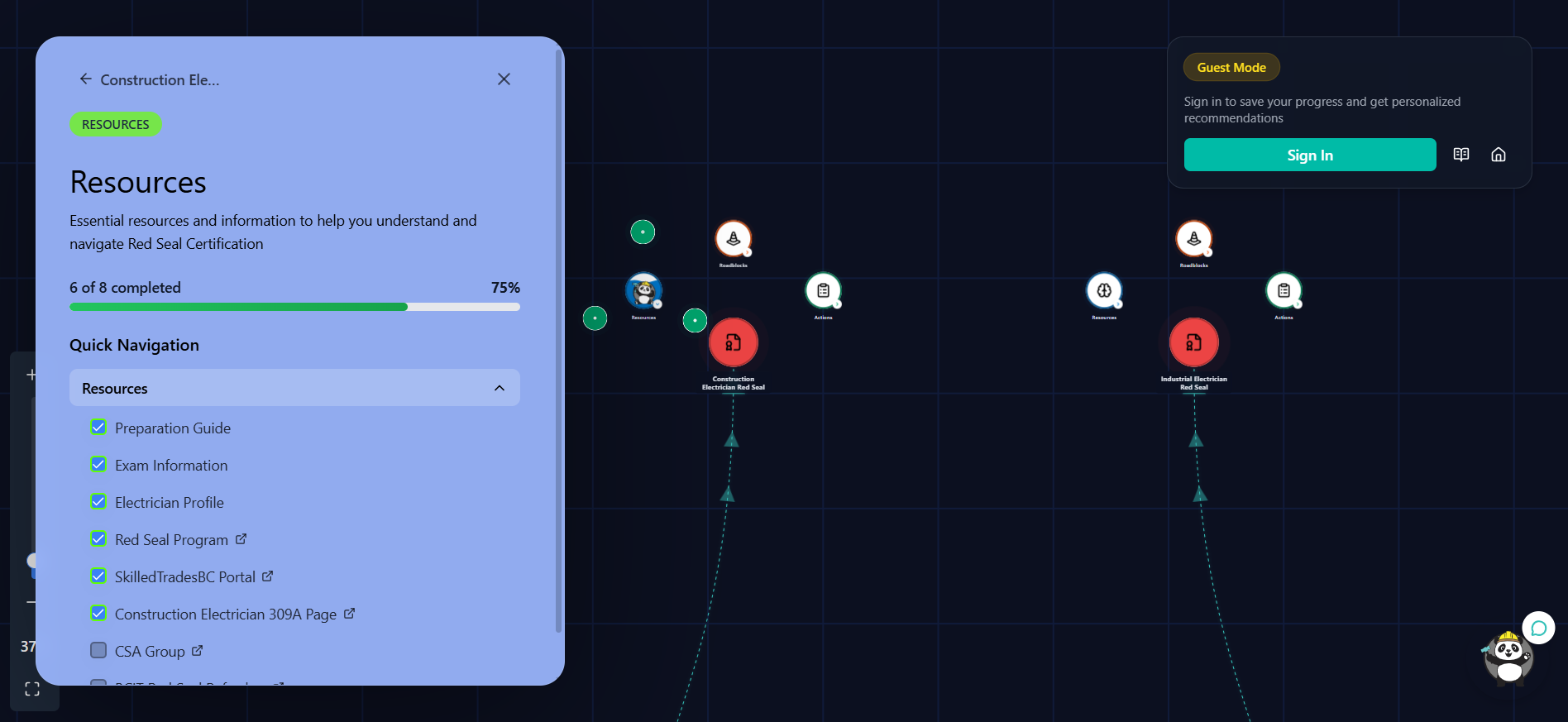Toggle the Electrician Profile checkbox
The height and width of the screenshot is (722, 1568).
(x=98, y=502)
